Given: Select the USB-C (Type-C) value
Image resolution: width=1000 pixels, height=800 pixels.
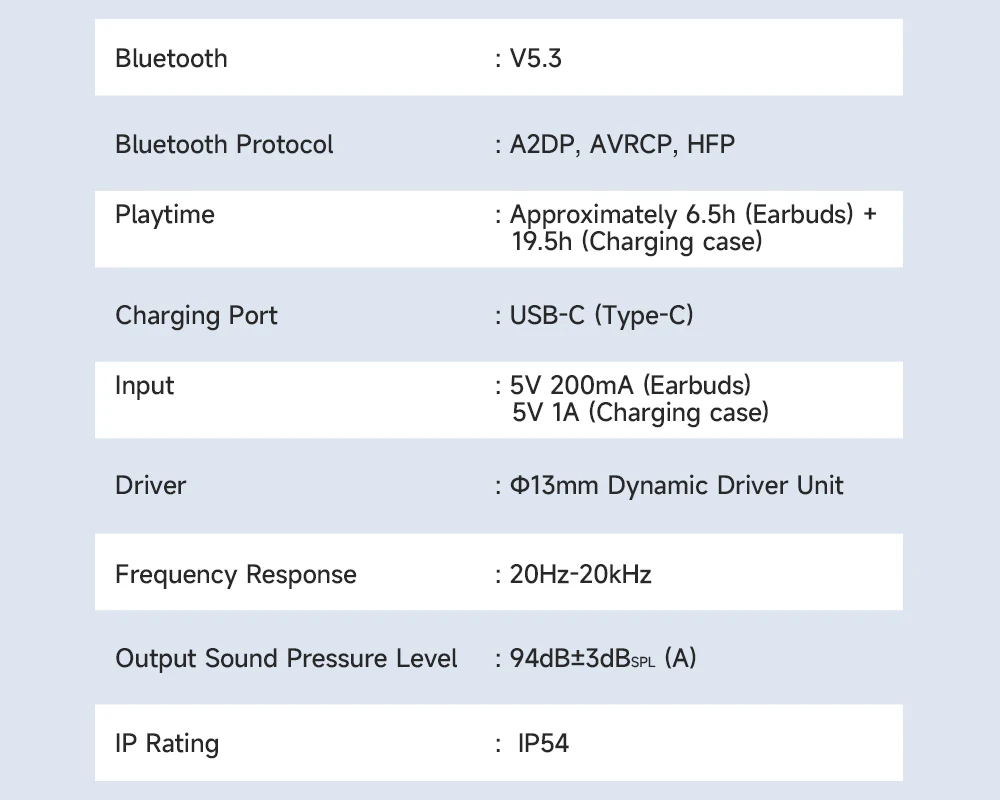Looking at the screenshot, I should point(601,316).
